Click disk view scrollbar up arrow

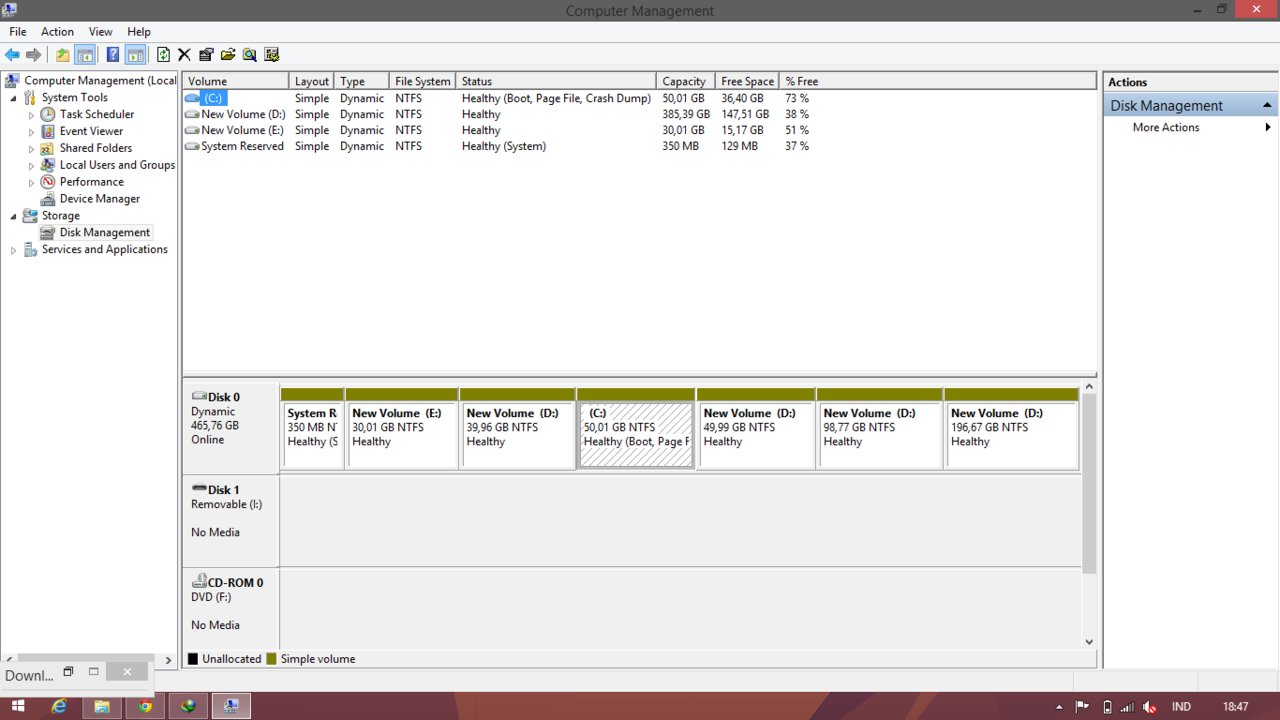pos(1089,387)
